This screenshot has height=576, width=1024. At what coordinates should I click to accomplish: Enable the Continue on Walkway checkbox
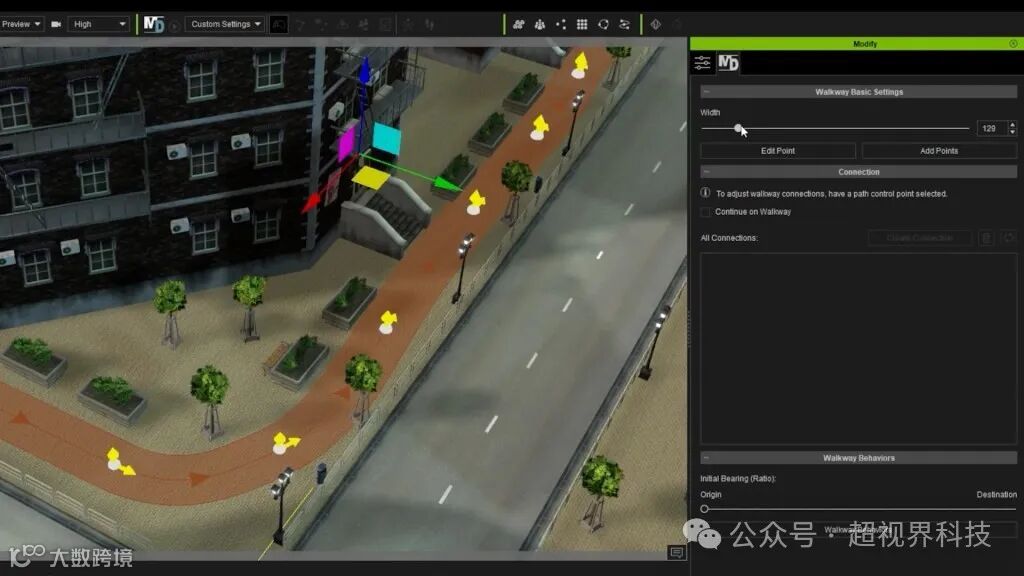click(x=705, y=212)
